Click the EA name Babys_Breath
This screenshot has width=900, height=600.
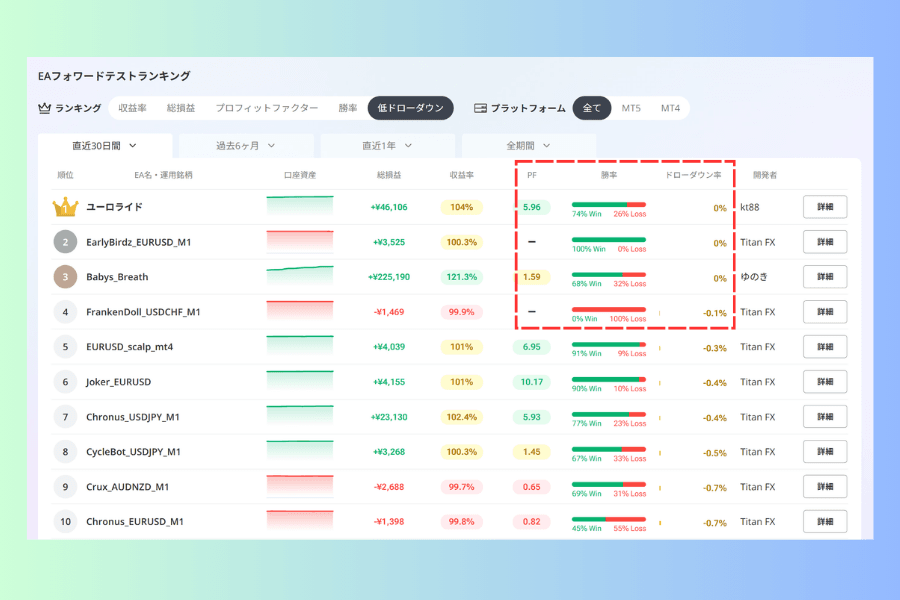[x=117, y=277]
